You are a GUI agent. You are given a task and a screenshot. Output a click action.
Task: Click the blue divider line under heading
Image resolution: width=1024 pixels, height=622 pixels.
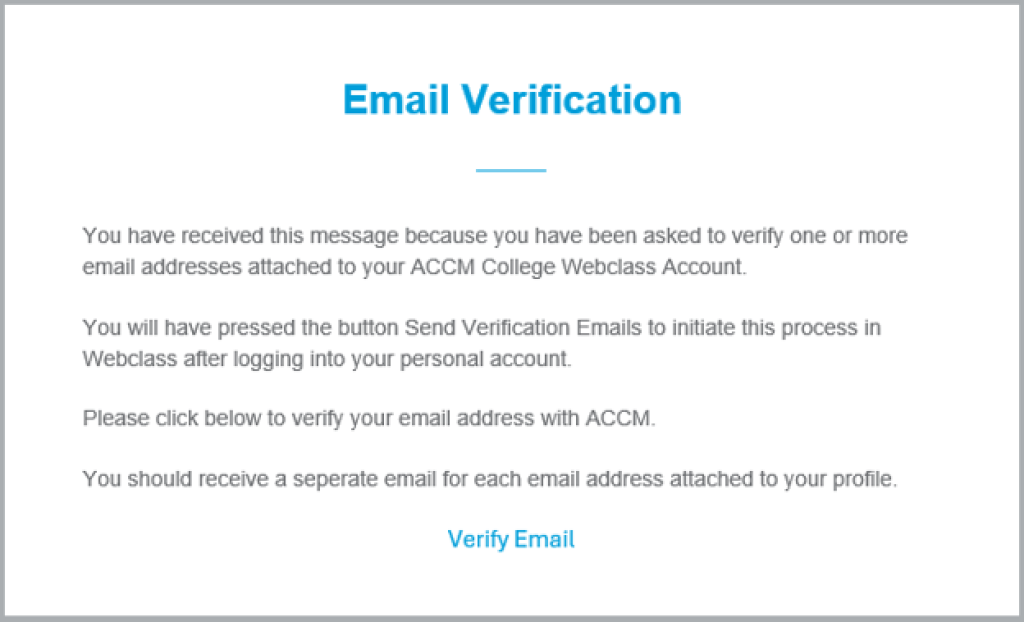click(x=511, y=171)
